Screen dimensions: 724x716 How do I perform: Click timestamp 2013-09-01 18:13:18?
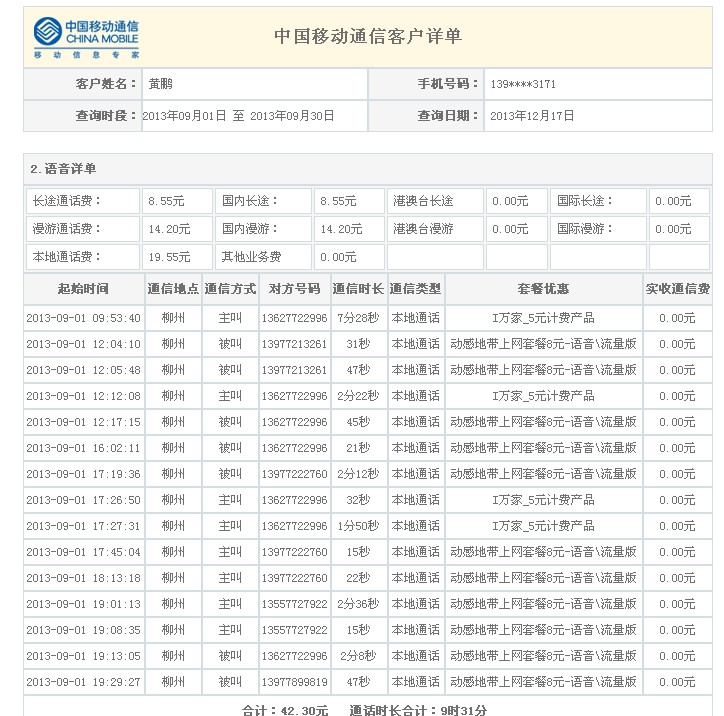click(83, 578)
